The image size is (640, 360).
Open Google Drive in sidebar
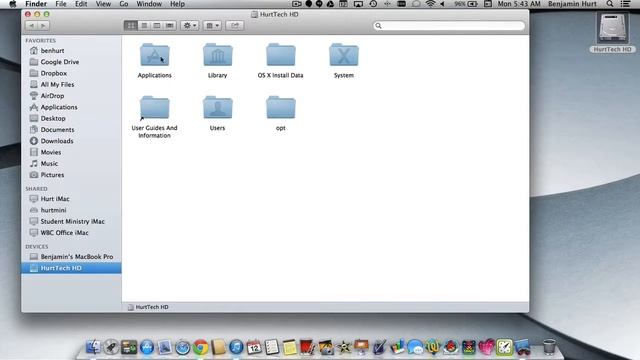click(60, 62)
